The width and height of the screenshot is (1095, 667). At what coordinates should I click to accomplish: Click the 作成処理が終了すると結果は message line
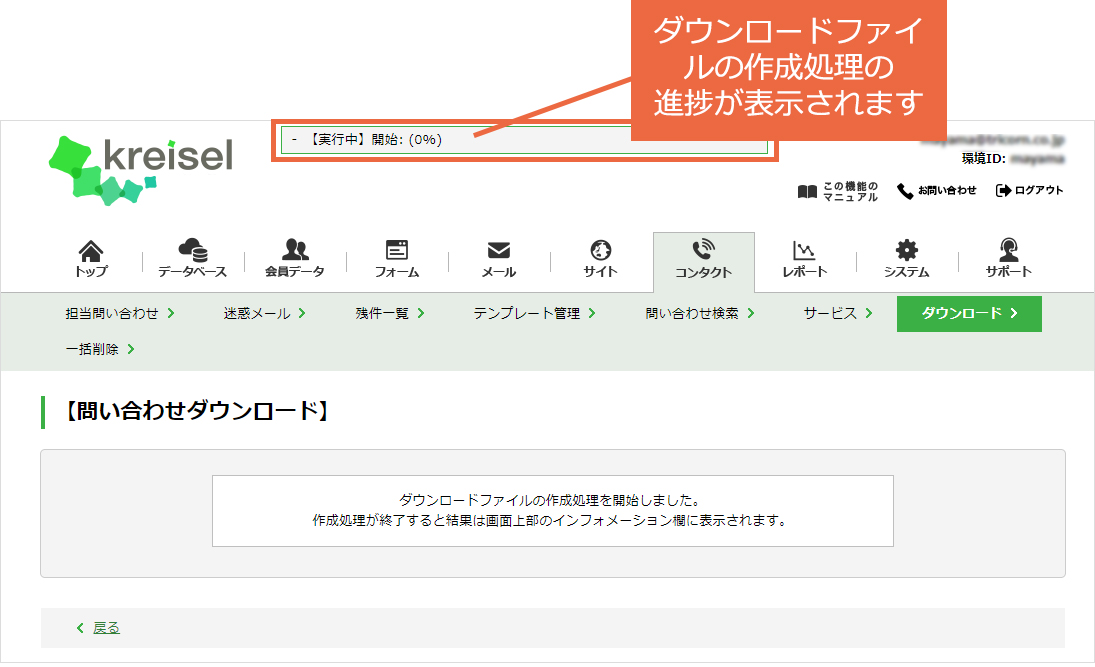550,520
